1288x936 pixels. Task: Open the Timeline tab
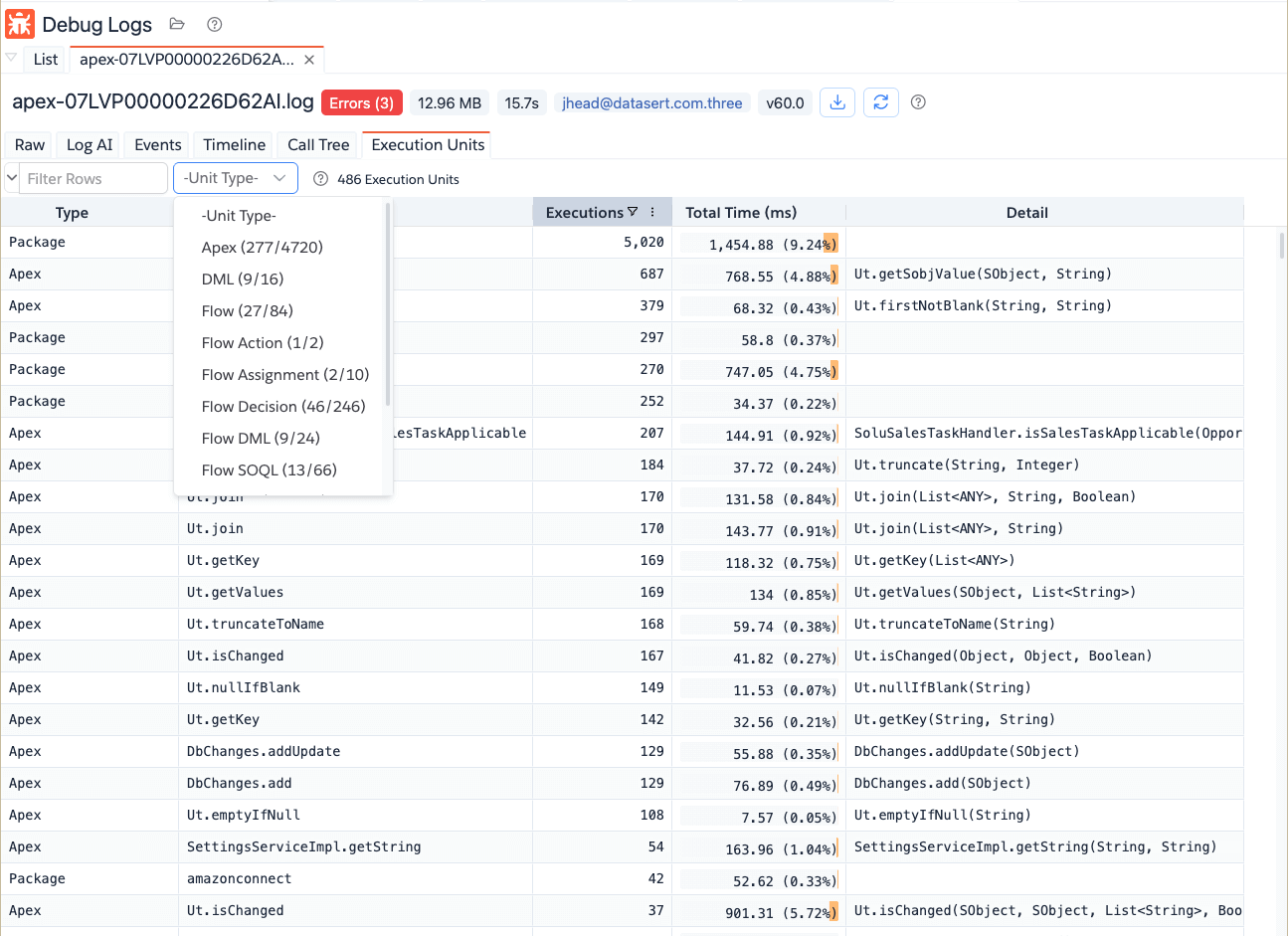pyautogui.click(x=234, y=145)
